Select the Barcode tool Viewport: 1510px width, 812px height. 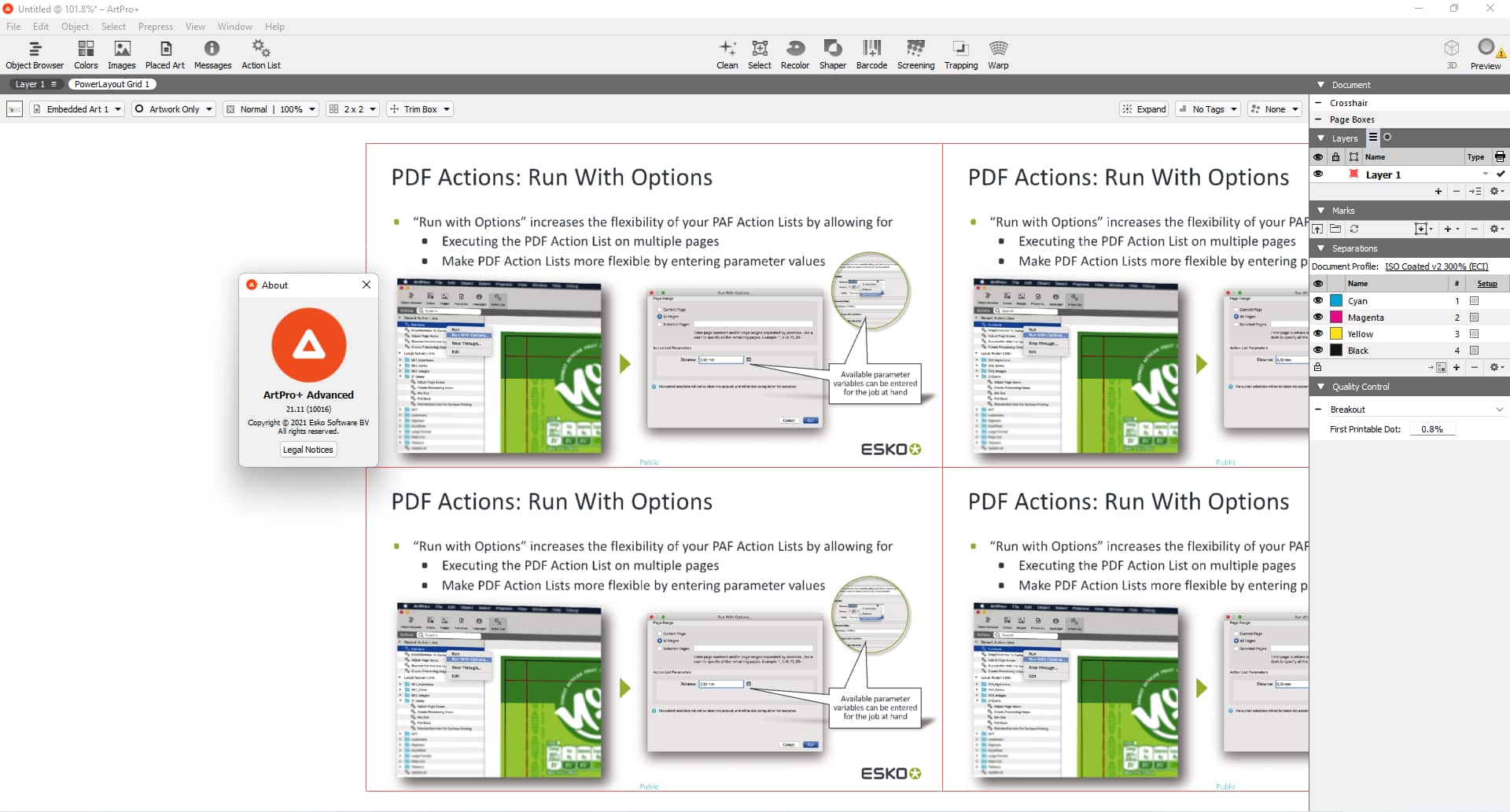[871, 55]
